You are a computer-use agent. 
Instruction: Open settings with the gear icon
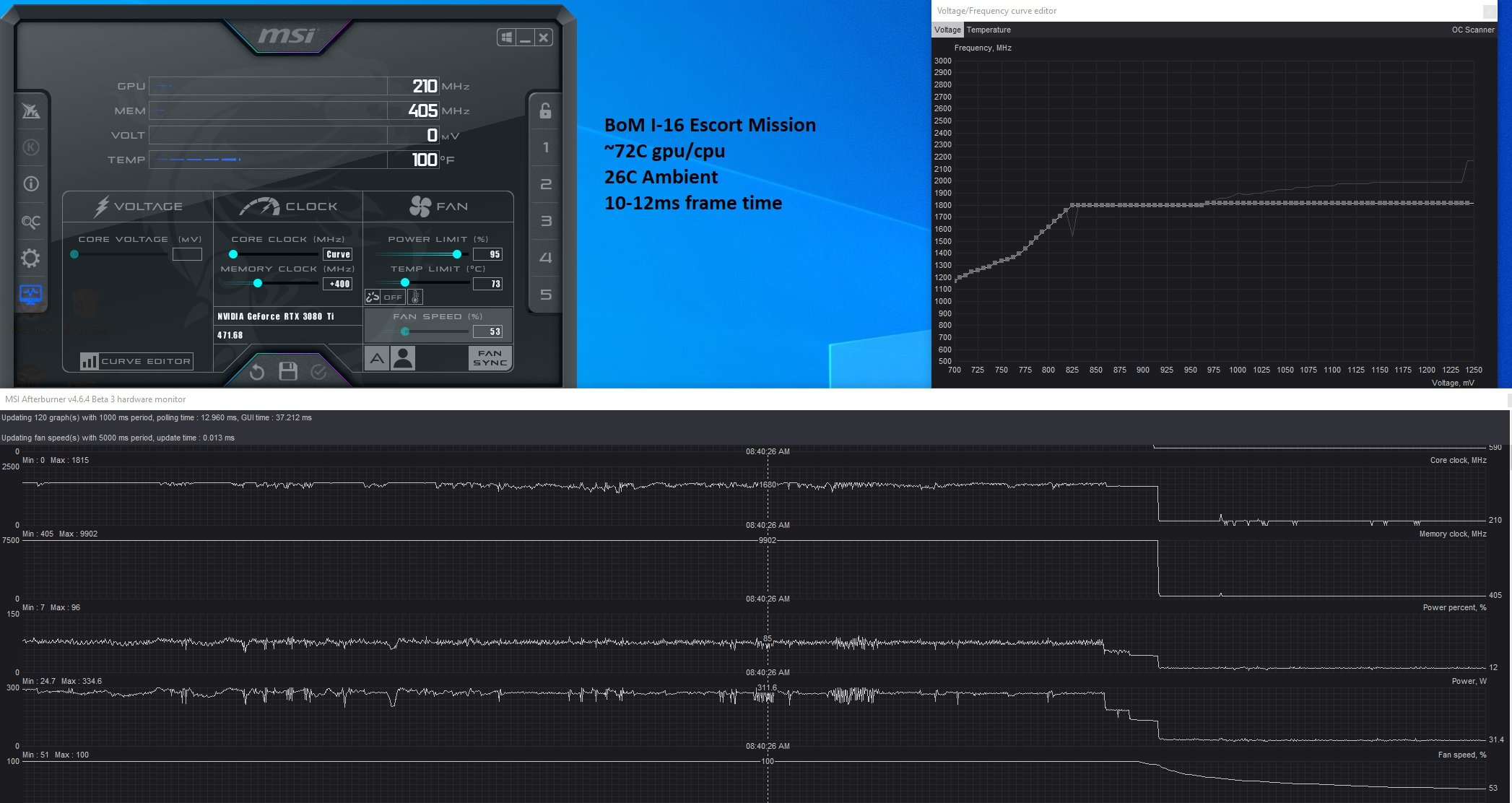(30, 259)
